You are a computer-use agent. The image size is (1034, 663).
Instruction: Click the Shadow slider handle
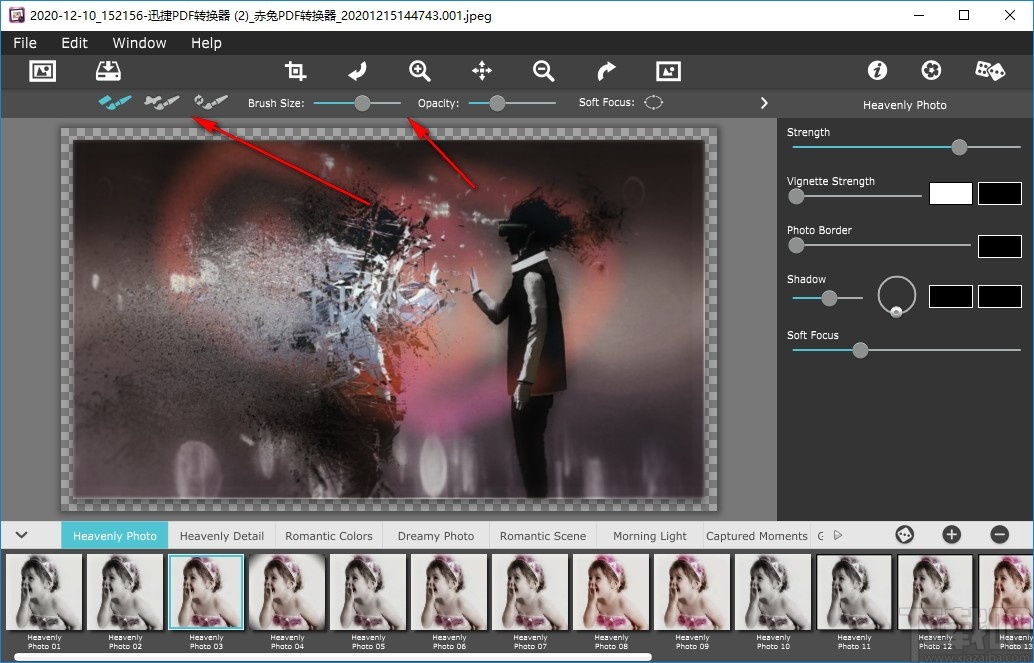tap(829, 298)
